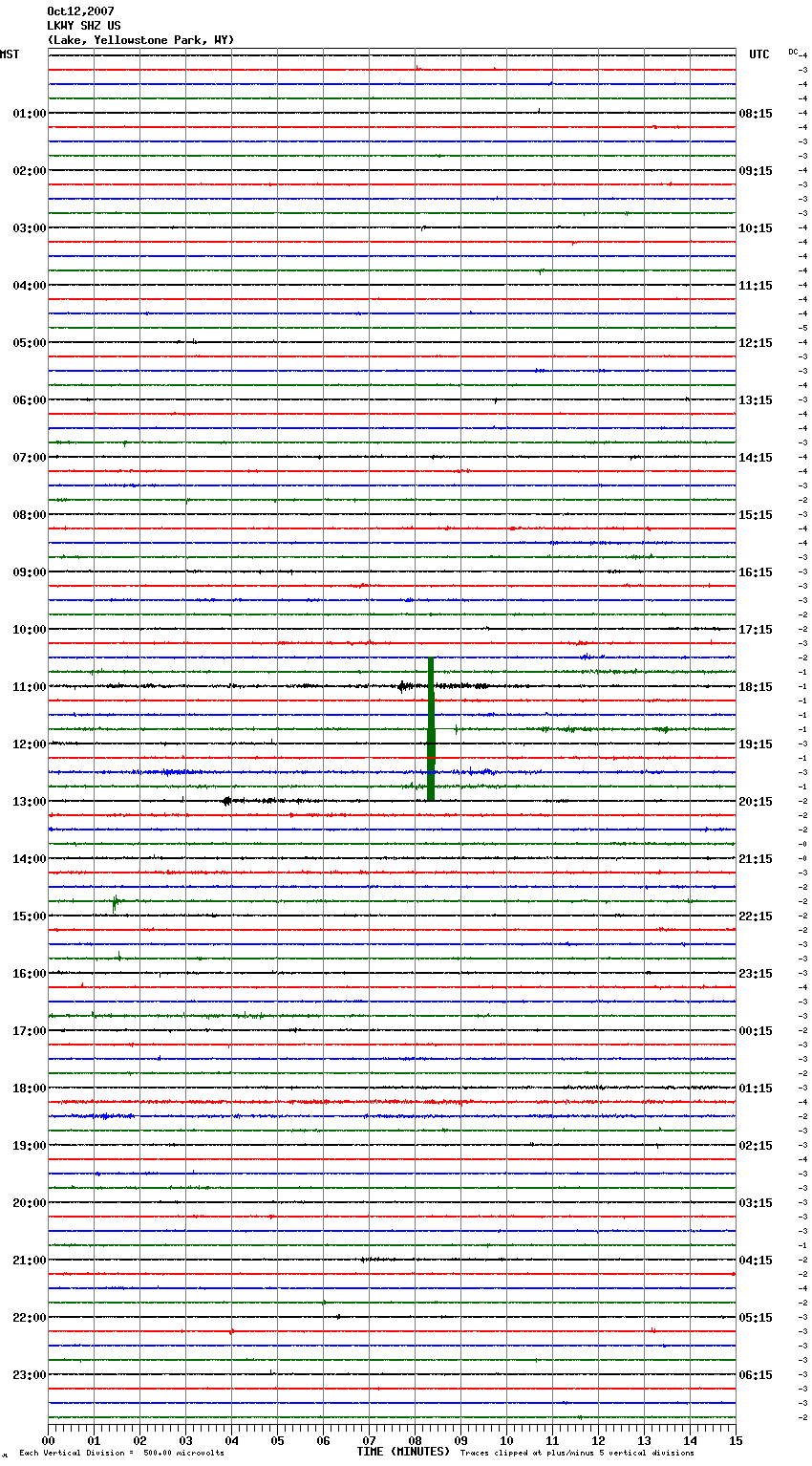Select the 01:00 MST time label
Screen dimensions: 812x1466
(30, 114)
